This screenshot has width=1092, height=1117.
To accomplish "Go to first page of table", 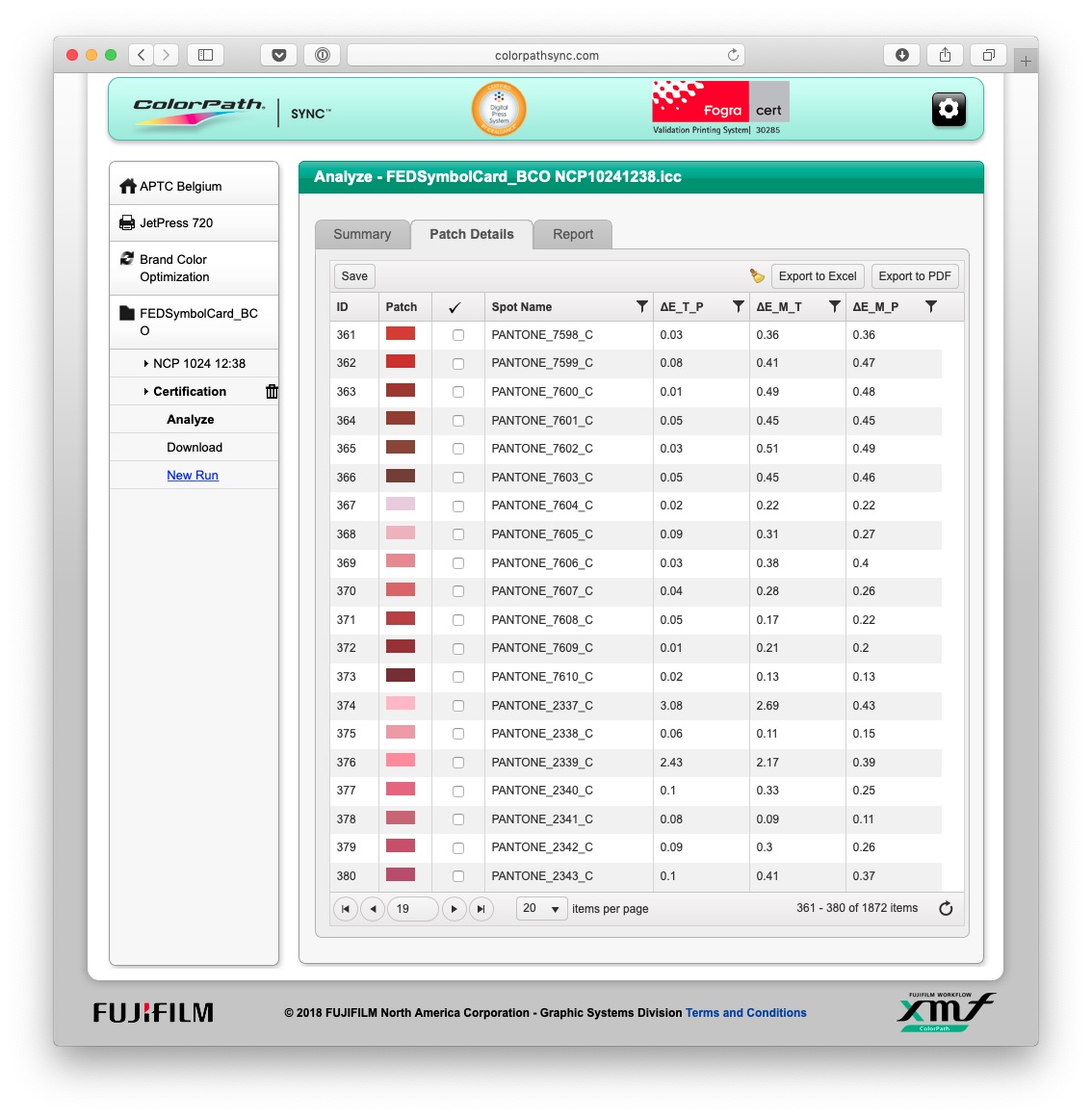I will tap(346, 909).
